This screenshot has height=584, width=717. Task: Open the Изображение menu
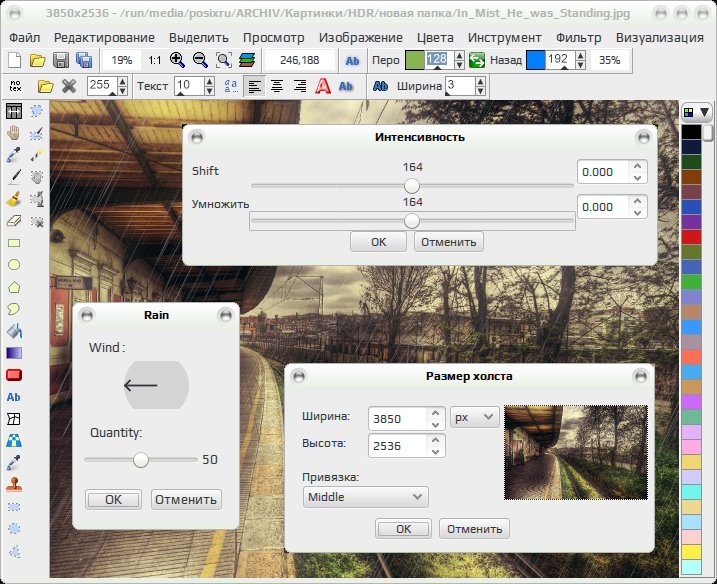pos(361,38)
